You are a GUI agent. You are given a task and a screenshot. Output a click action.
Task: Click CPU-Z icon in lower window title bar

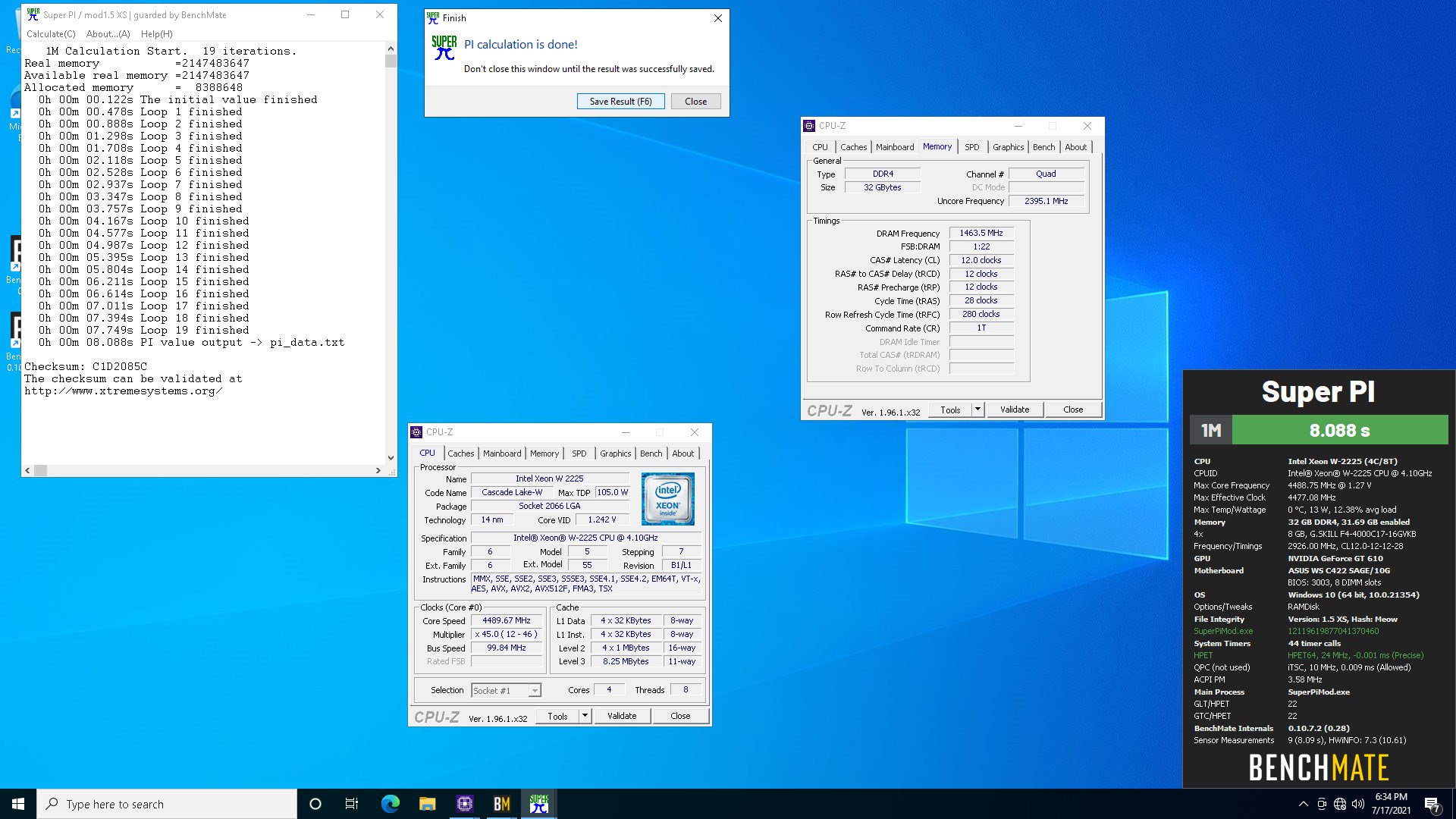click(x=416, y=432)
